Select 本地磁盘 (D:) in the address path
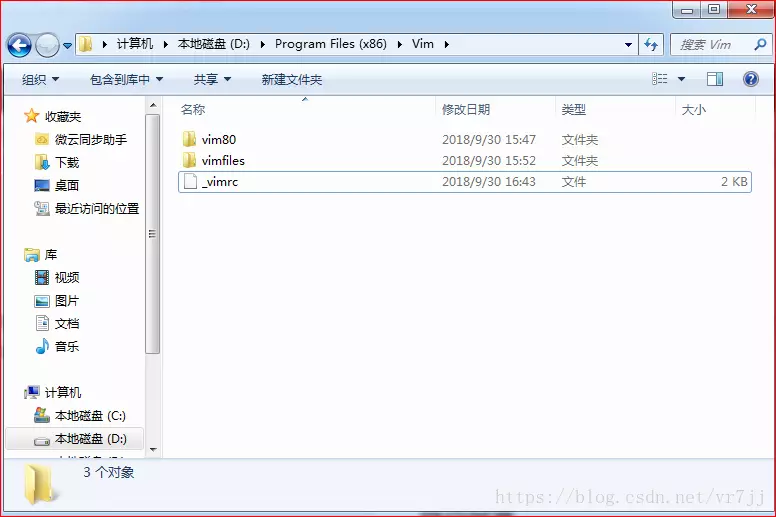This screenshot has height=517, width=776. click(214, 44)
